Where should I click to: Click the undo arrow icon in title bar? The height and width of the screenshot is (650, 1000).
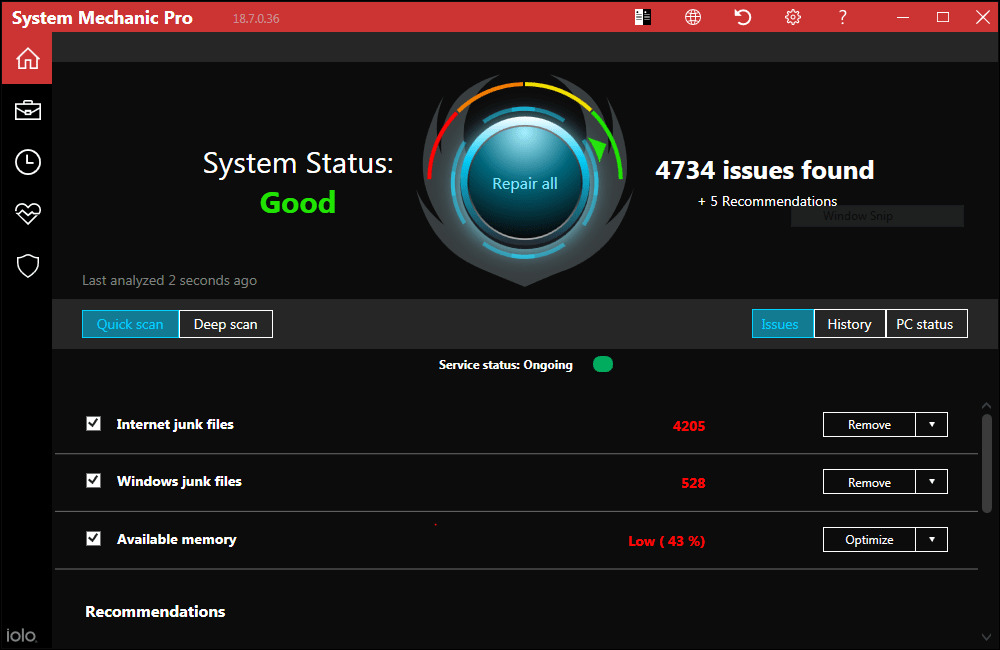(742, 17)
